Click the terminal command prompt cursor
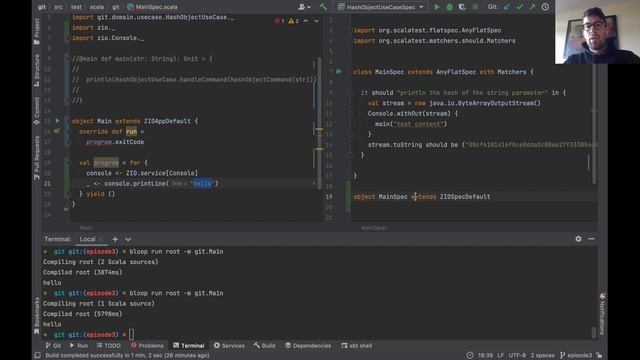Viewport: 640px width, 360px height. click(131, 335)
